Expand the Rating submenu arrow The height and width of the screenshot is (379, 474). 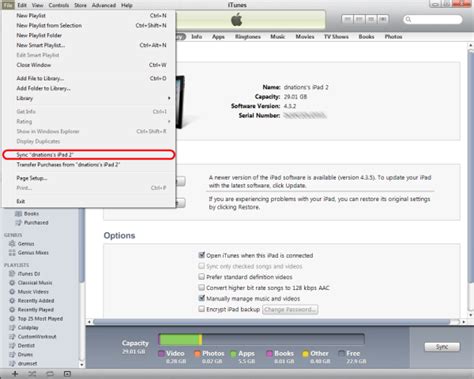click(x=169, y=122)
